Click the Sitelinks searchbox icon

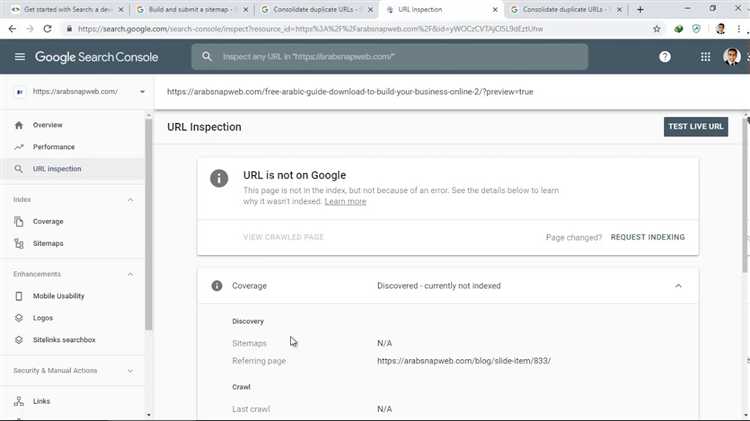point(19,340)
